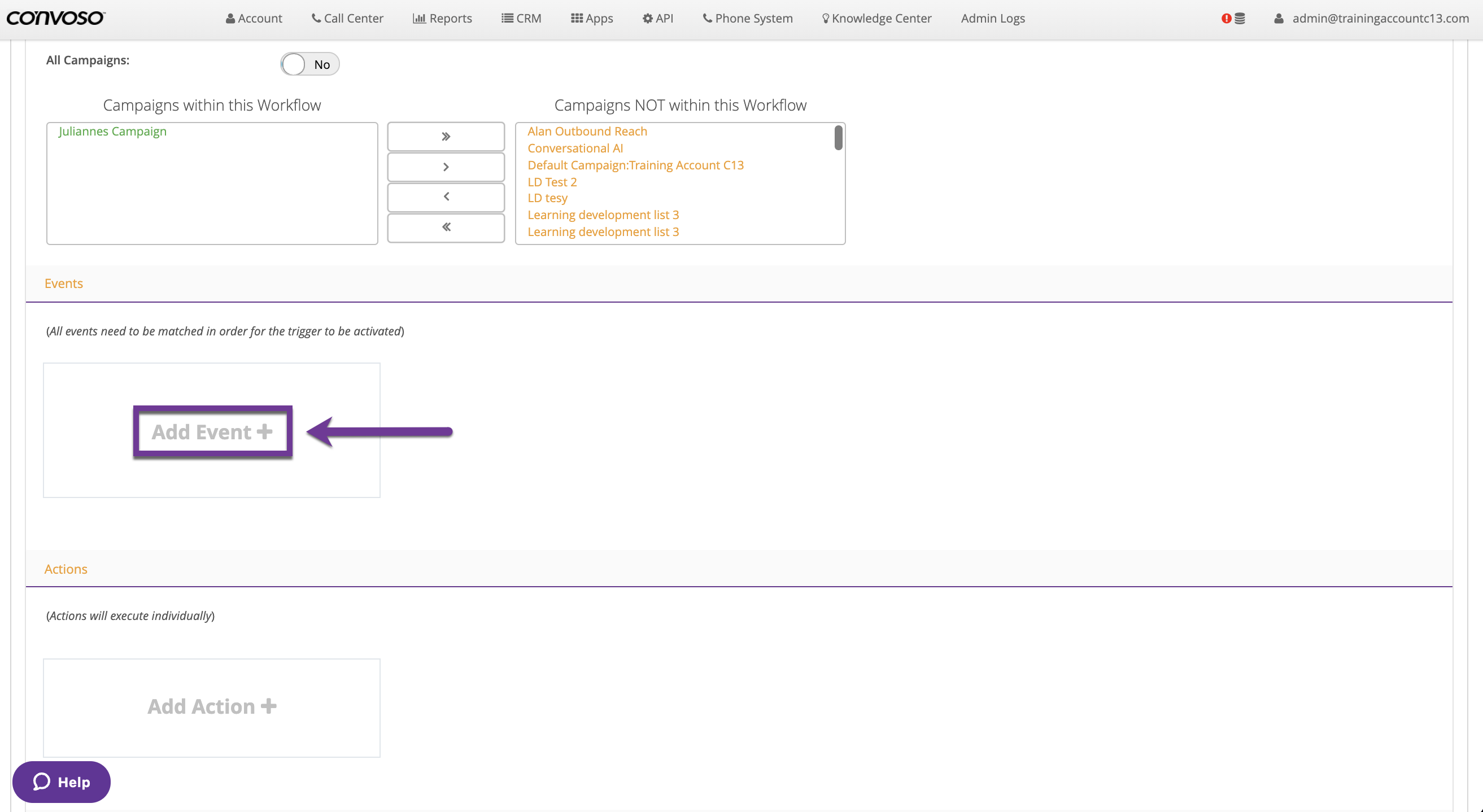Click the double right arrow move-all button
1483x812 pixels.
[x=446, y=137]
